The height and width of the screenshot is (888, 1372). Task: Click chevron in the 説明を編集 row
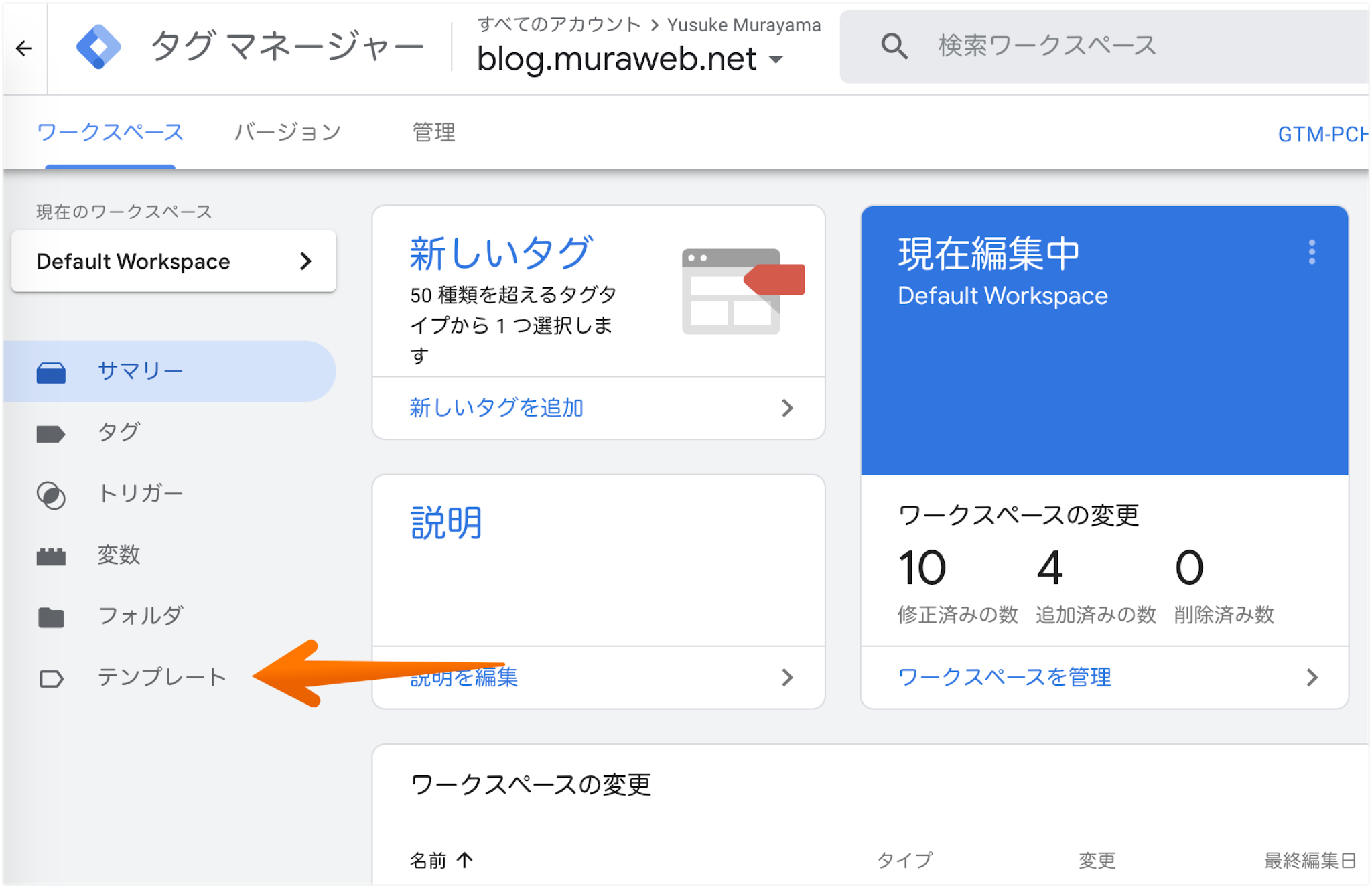click(x=787, y=678)
